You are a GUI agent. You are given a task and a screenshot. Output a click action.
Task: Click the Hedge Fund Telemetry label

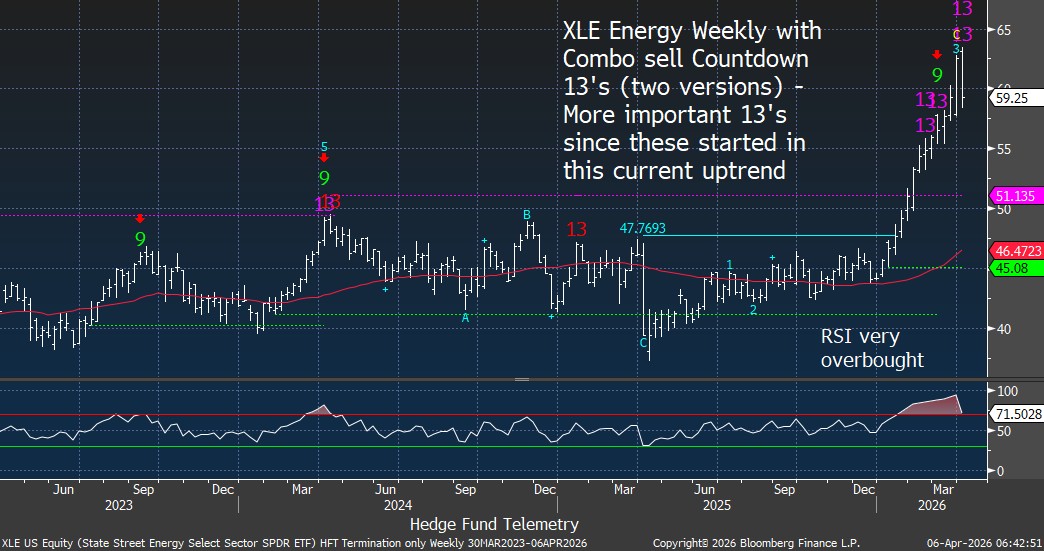494,524
